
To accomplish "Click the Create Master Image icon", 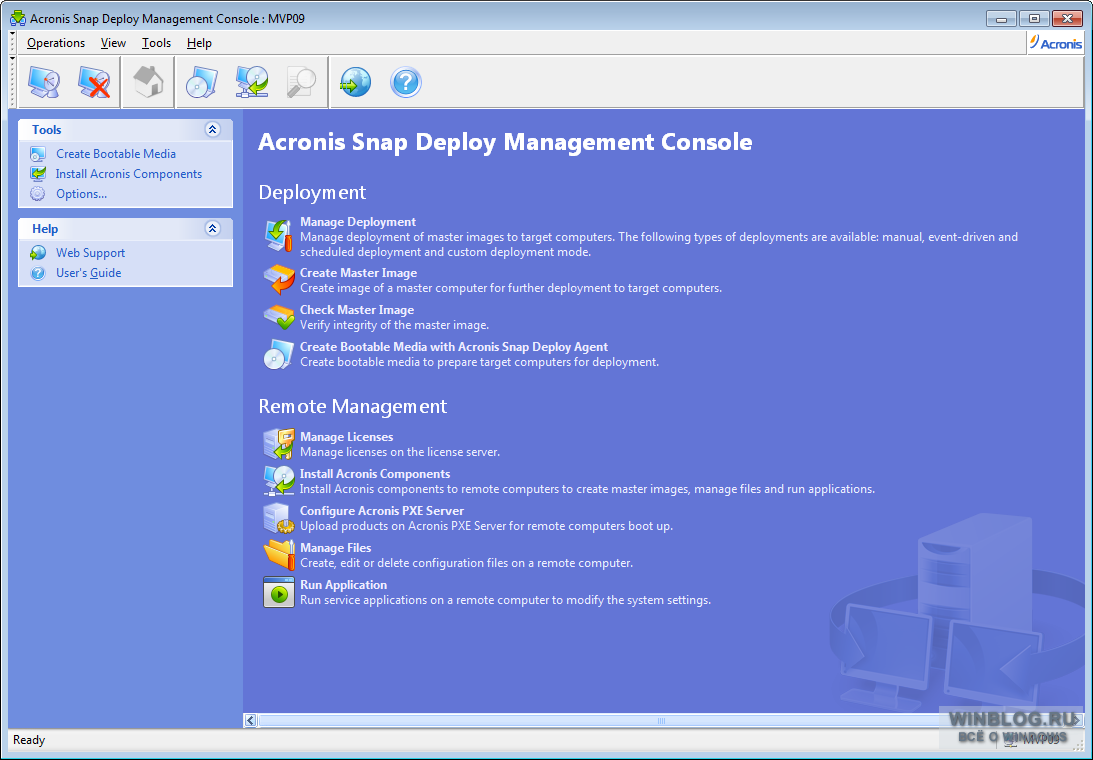I will tap(279, 280).
